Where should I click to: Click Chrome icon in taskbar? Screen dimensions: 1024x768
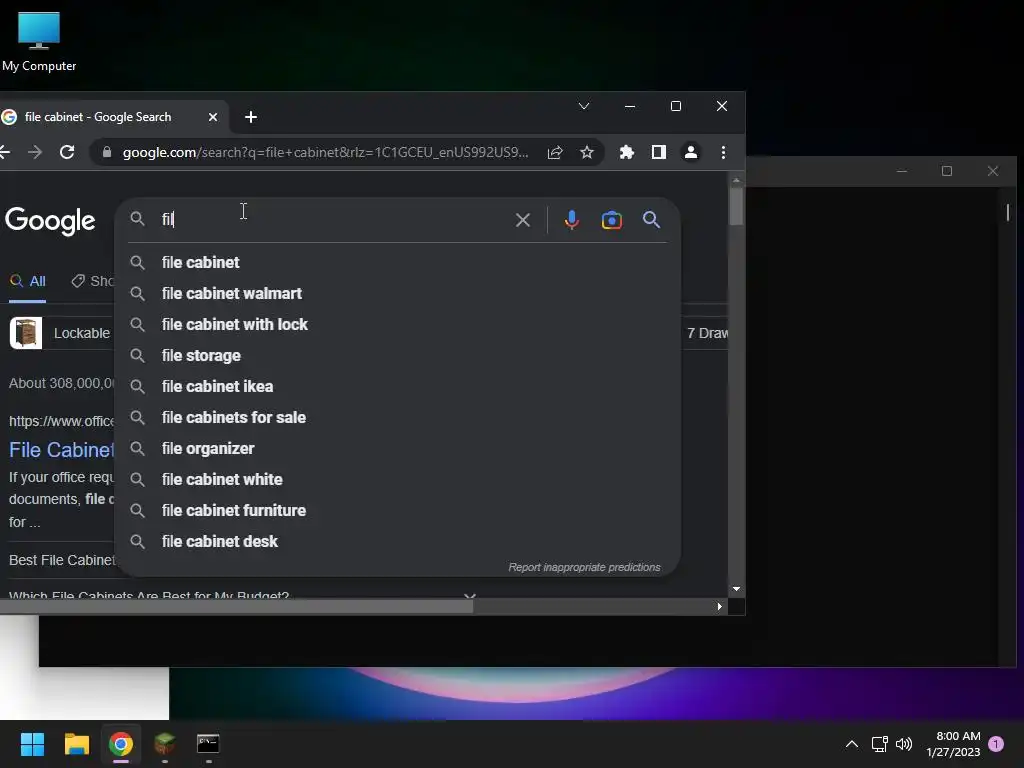[x=121, y=744]
